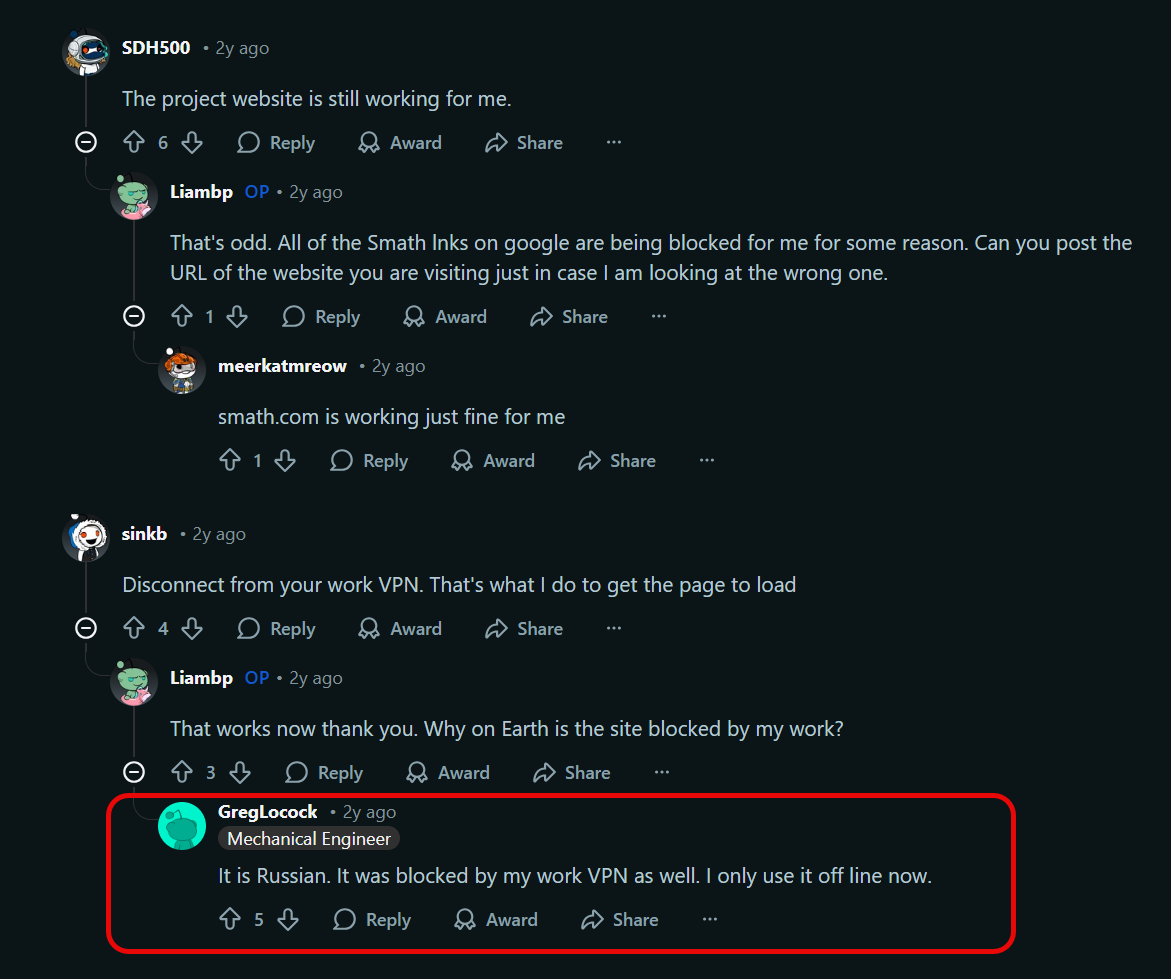The width and height of the screenshot is (1171, 979).
Task: Collapse sinkb's comment thread
Action: pos(86,628)
